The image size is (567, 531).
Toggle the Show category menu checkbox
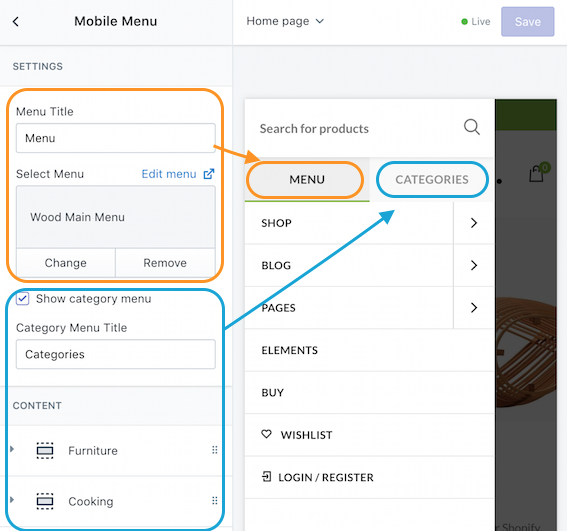coord(22,299)
